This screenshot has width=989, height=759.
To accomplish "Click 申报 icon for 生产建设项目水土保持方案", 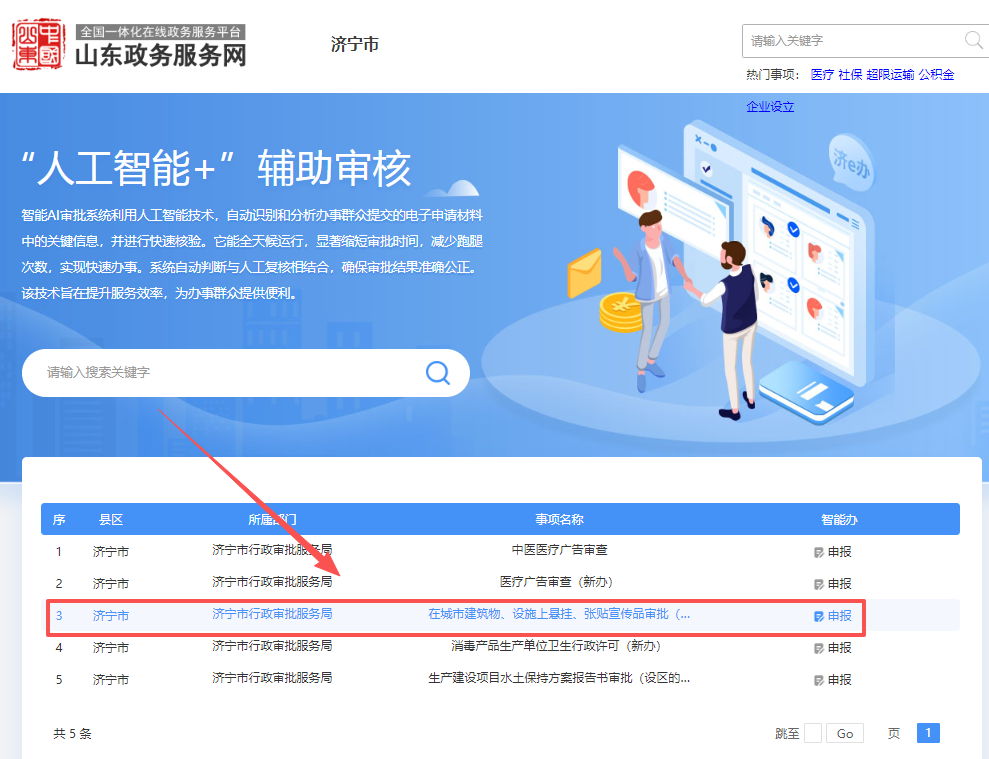I will [x=820, y=680].
